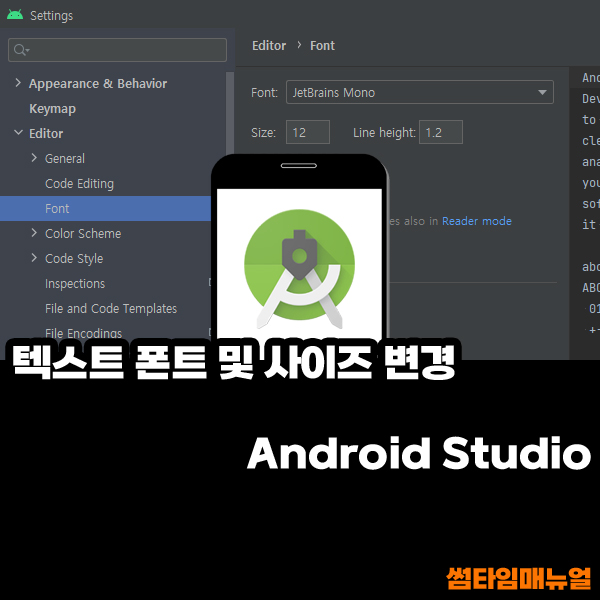Open Appearance & Behavior settings
The width and height of the screenshot is (600, 600).
click(x=98, y=83)
